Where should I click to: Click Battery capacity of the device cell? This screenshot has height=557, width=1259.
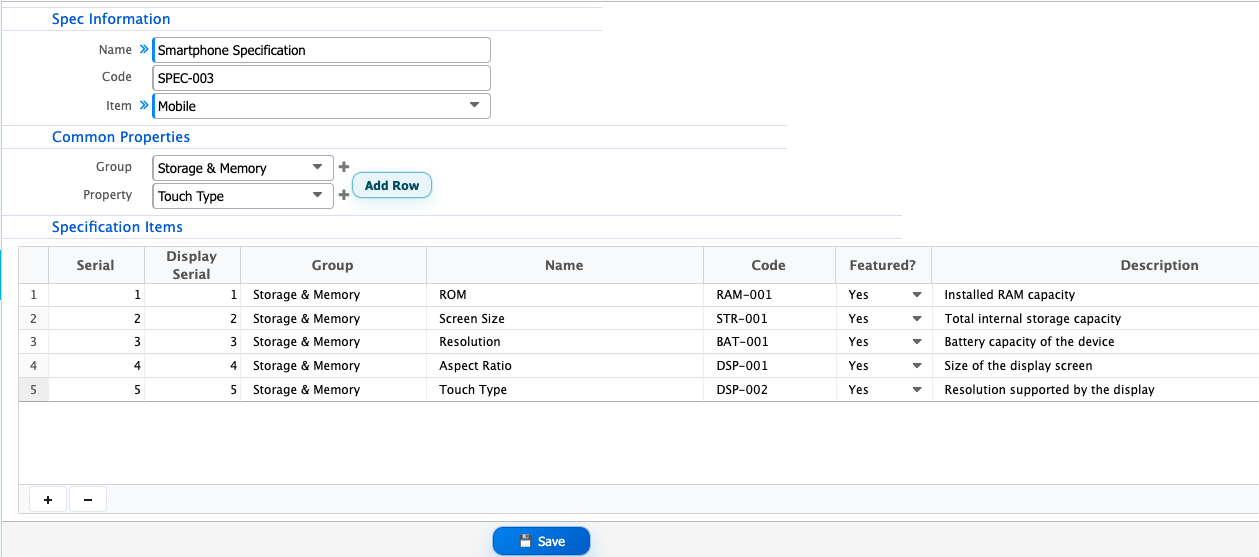click(1095, 342)
